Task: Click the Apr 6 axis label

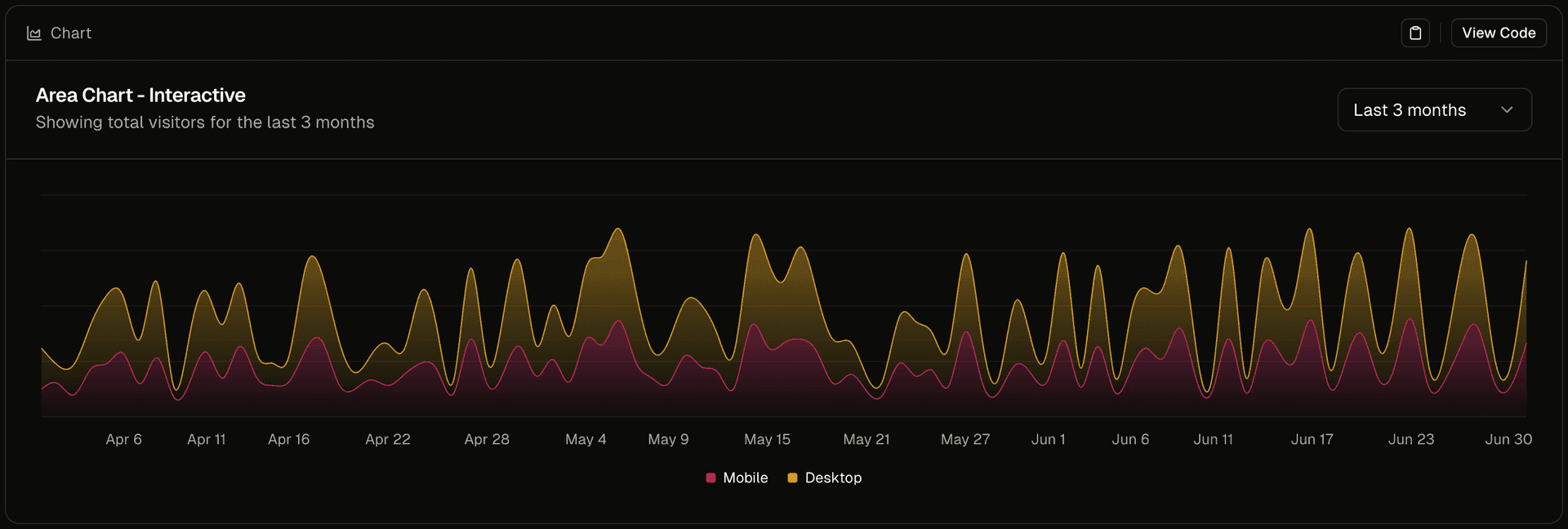Action: coord(124,439)
